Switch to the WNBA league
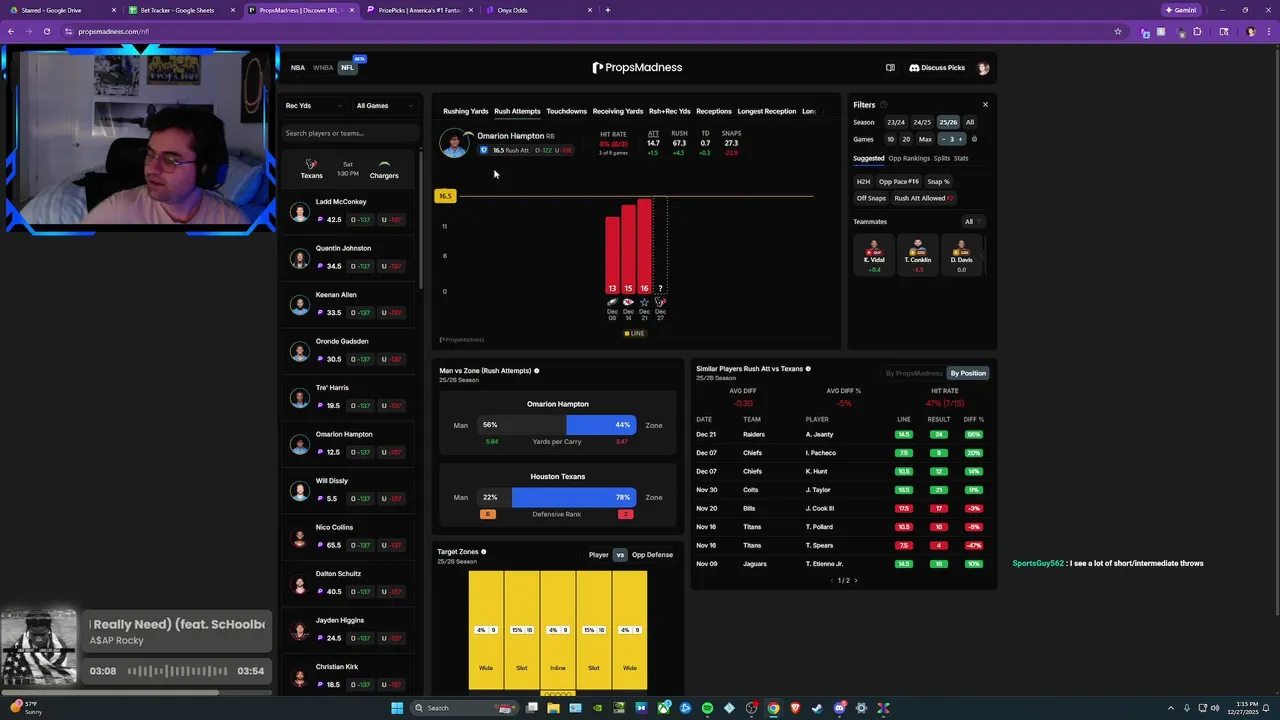The width and height of the screenshot is (1280, 720). (323, 68)
